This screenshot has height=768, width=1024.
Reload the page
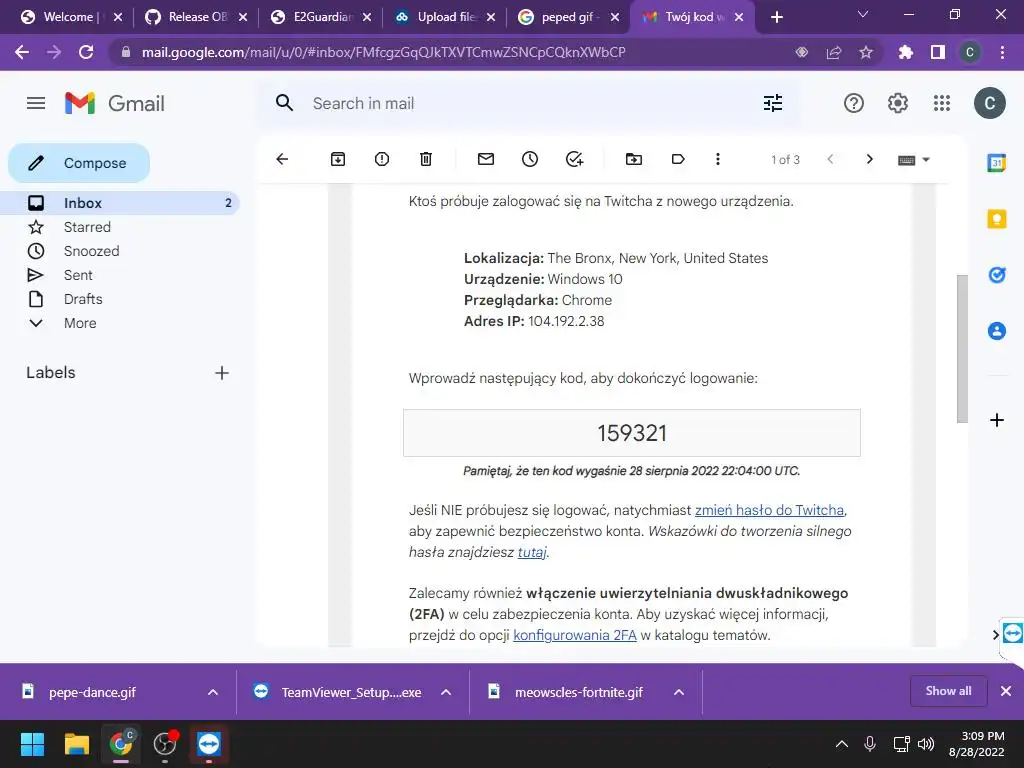tap(86, 52)
